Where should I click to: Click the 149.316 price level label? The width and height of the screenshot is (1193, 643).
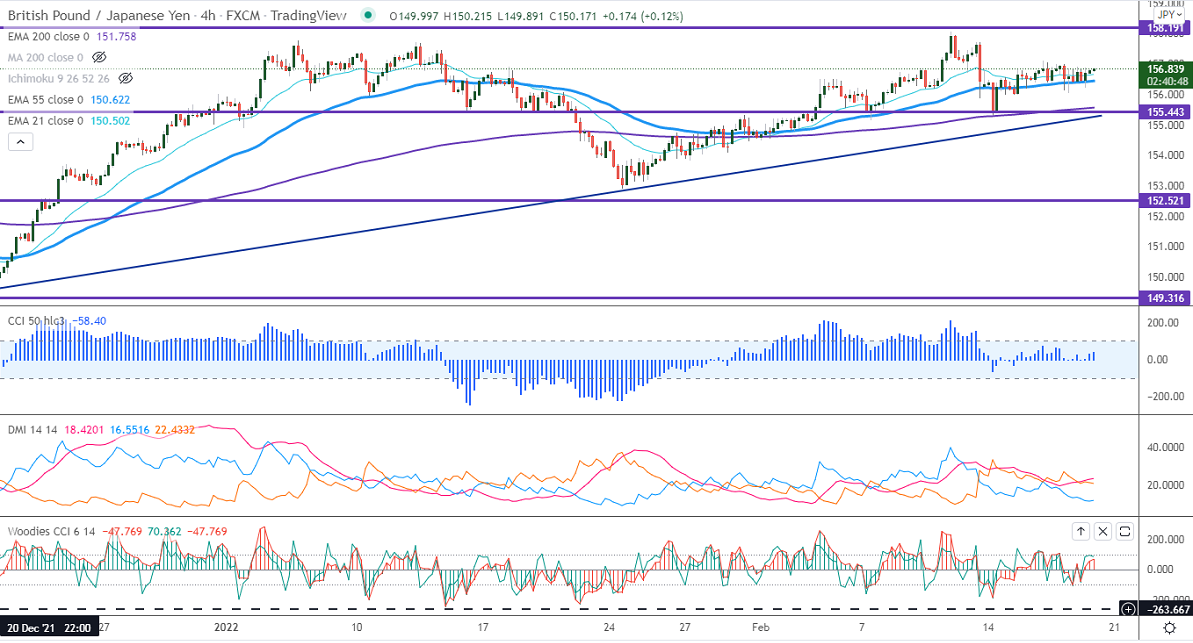[x=1164, y=298]
